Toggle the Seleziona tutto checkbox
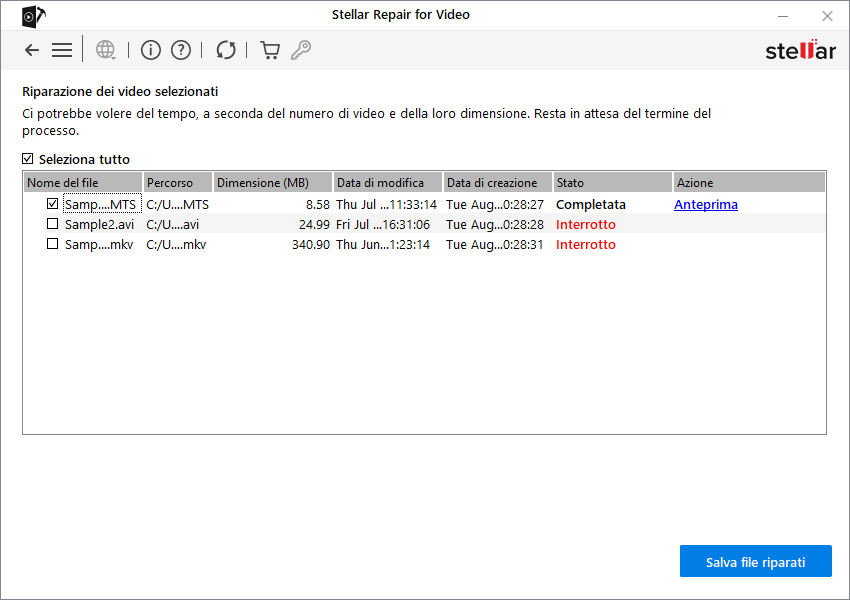Image resolution: width=850 pixels, height=600 pixels. click(x=28, y=159)
